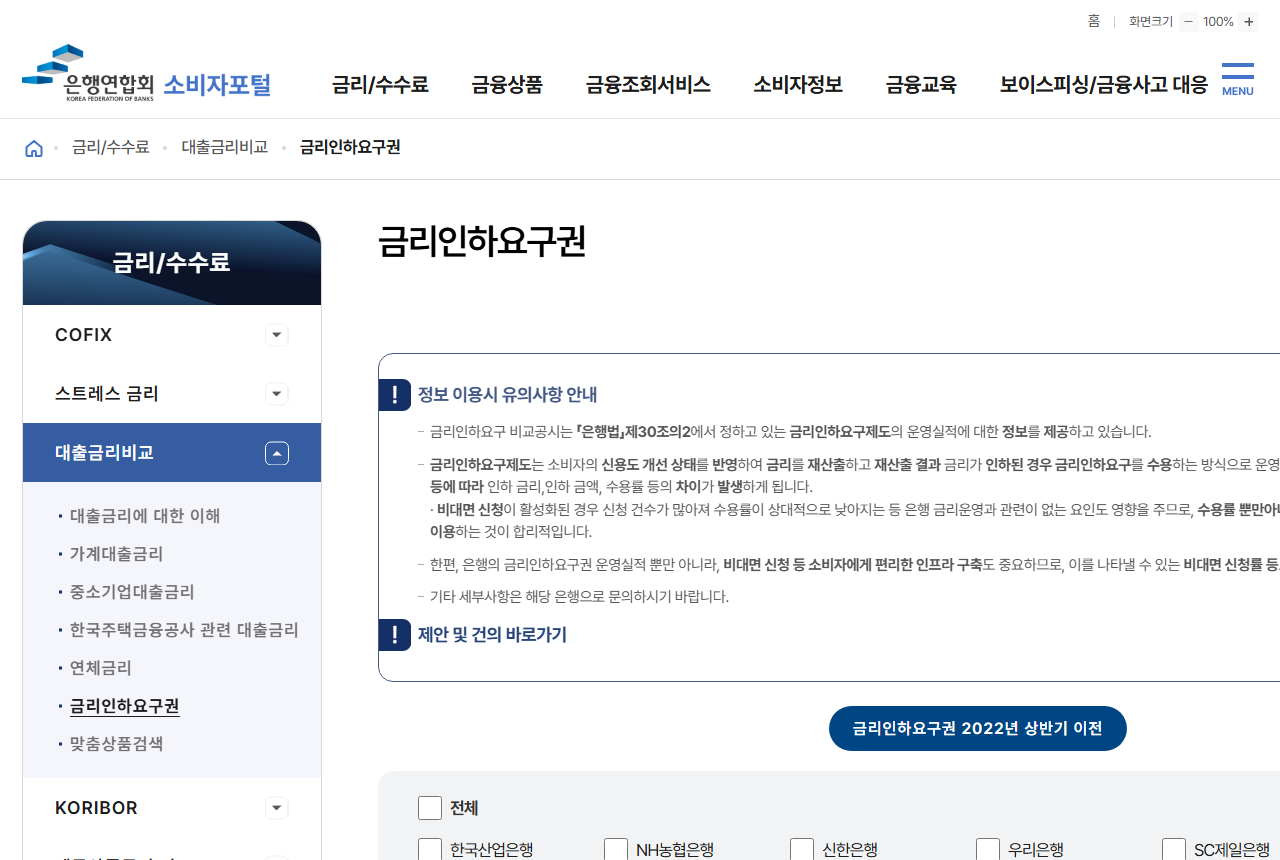Open the hamburger MENU icon
Viewport: 1280px width, 860px height.
pyautogui.click(x=1237, y=80)
